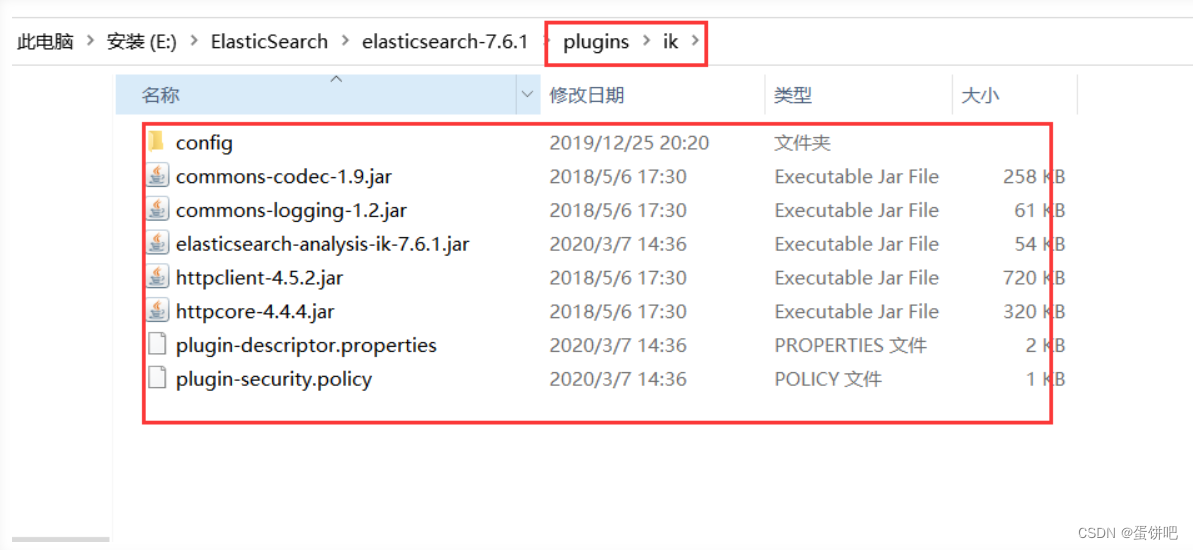Click the commons-codec-1.9.jar file icon
Viewport: 1193px width, 550px height.
[157, 176]
